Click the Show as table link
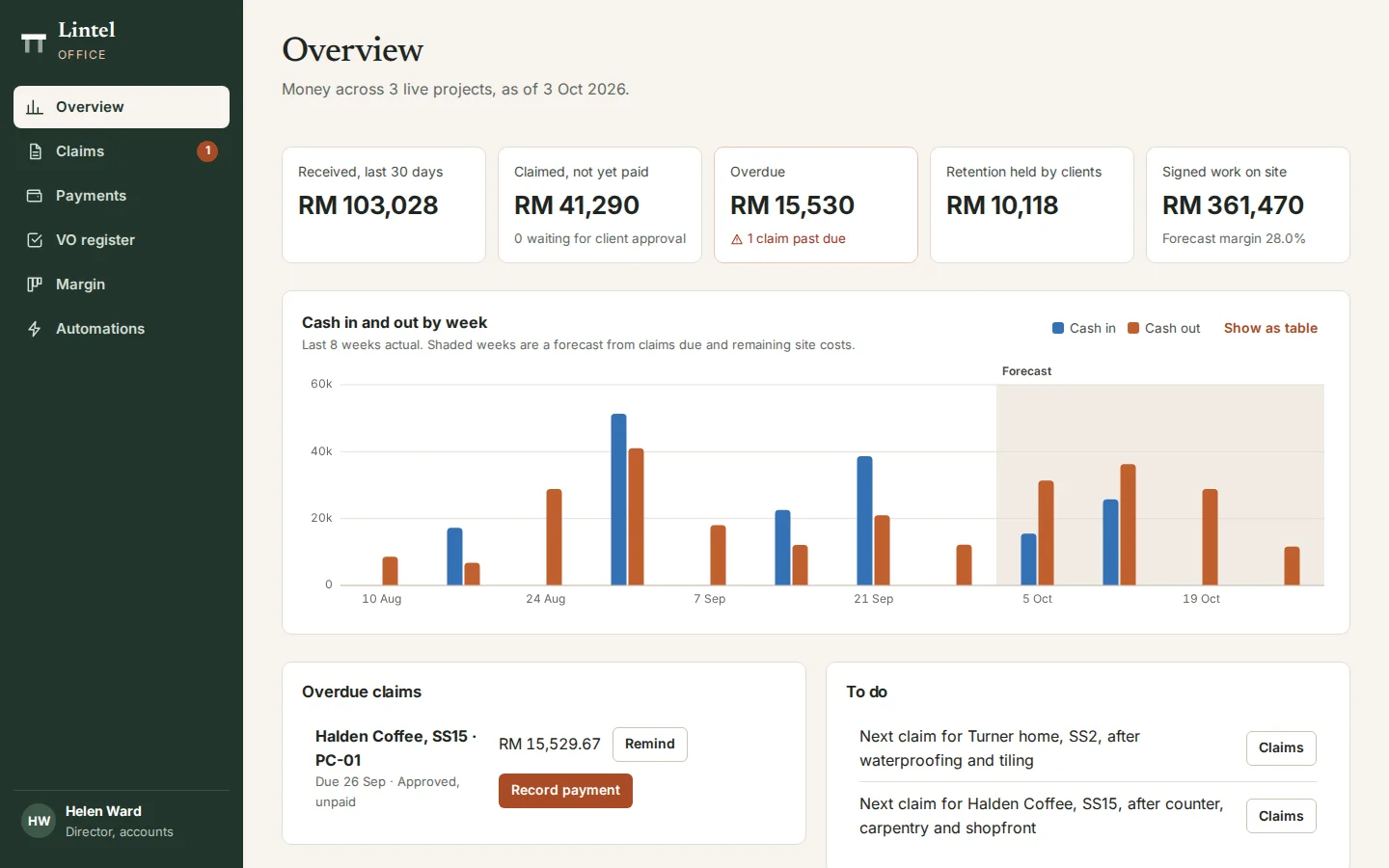Viewport: 1389px width, 868px height. (1270, 328)
